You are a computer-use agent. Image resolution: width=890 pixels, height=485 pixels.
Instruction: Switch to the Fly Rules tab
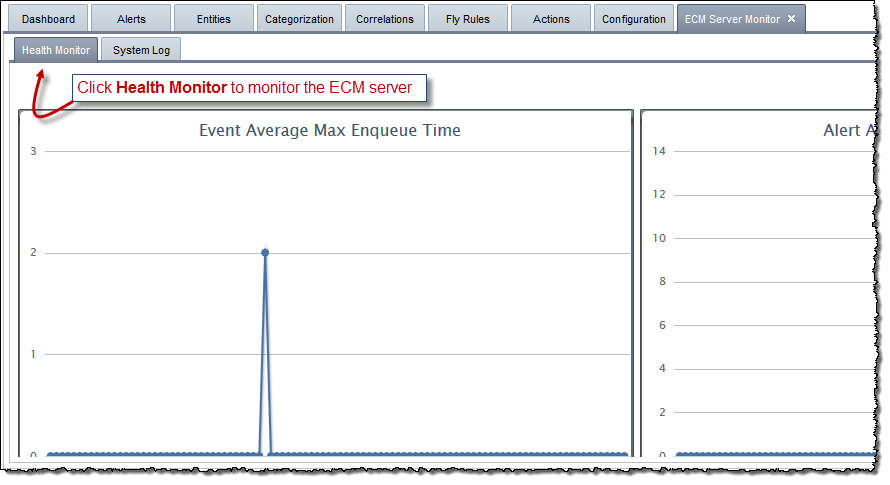[x=468, y=19]
